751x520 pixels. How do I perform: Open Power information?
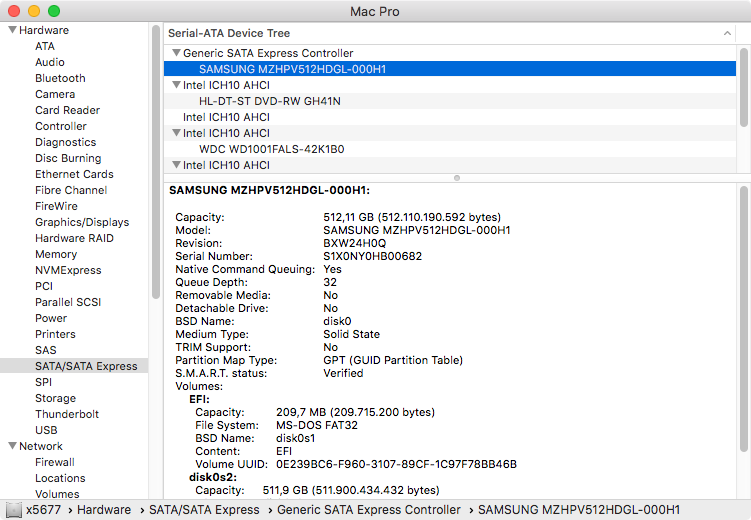point(51,318)
